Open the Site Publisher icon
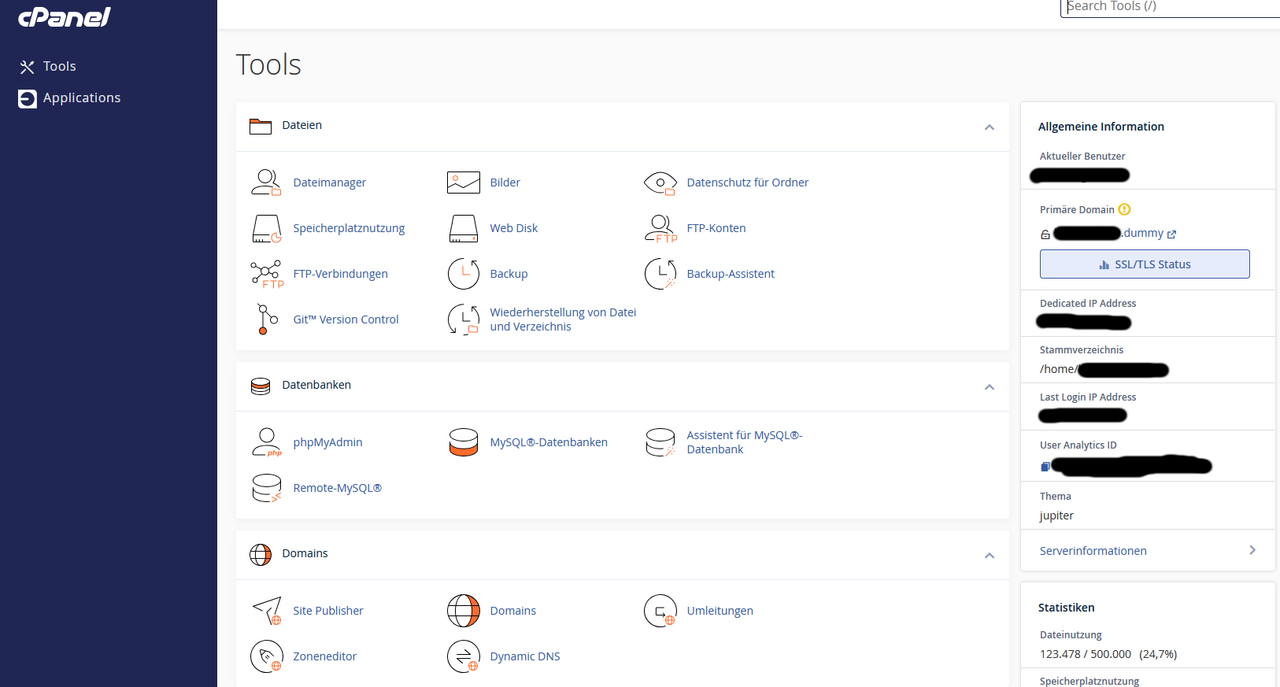The image size is (1280, 687). (266, 610)
